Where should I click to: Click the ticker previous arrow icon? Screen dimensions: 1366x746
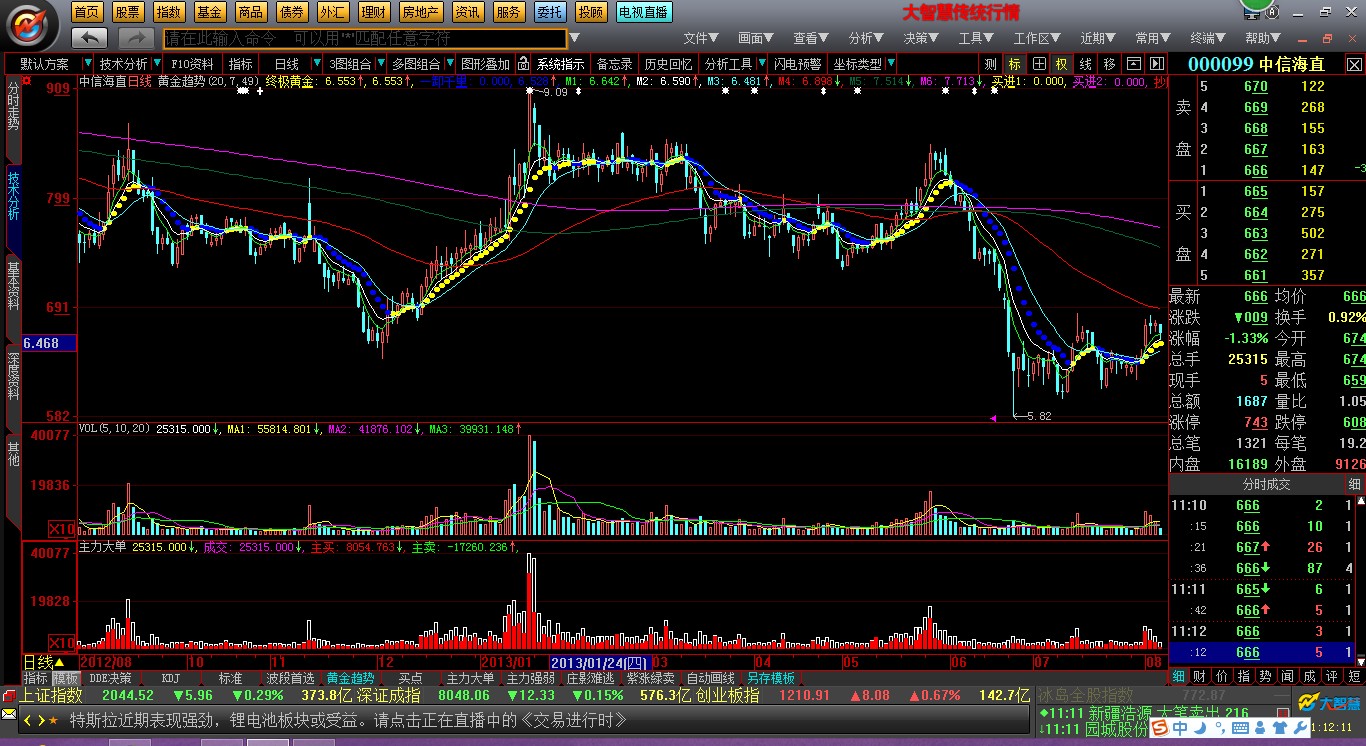tap(28, 720)
